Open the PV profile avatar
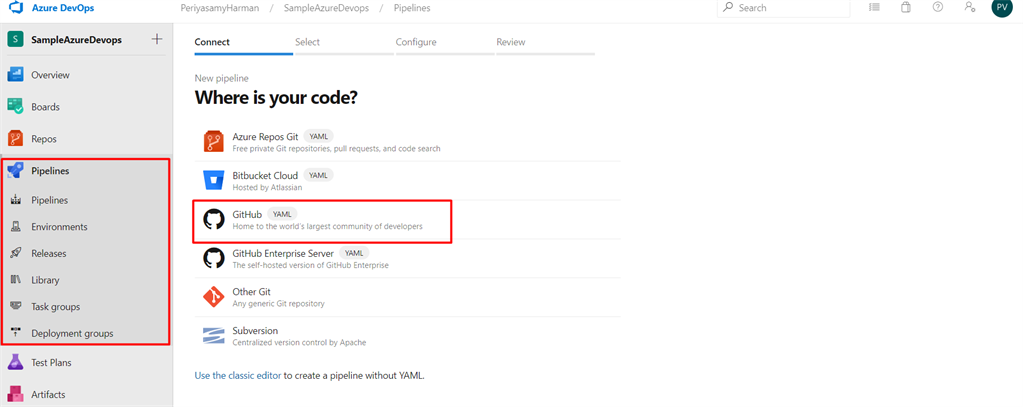This screenshot has width=1023, height=407. 1001,7
